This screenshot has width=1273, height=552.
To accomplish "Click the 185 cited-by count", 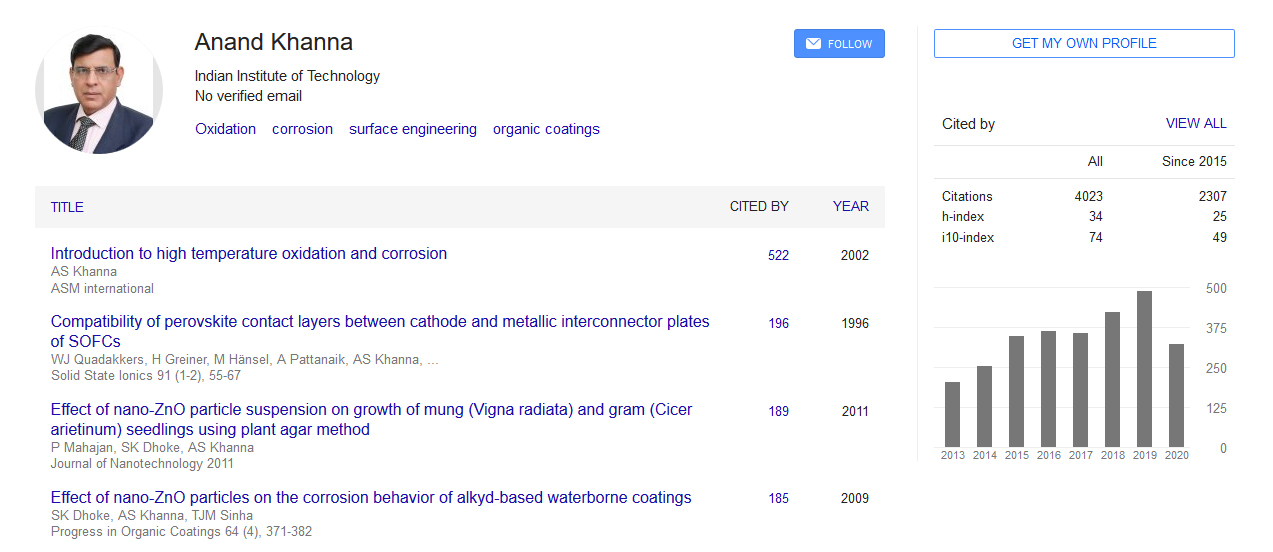I will pyautogui.click(x=778, y=499).
